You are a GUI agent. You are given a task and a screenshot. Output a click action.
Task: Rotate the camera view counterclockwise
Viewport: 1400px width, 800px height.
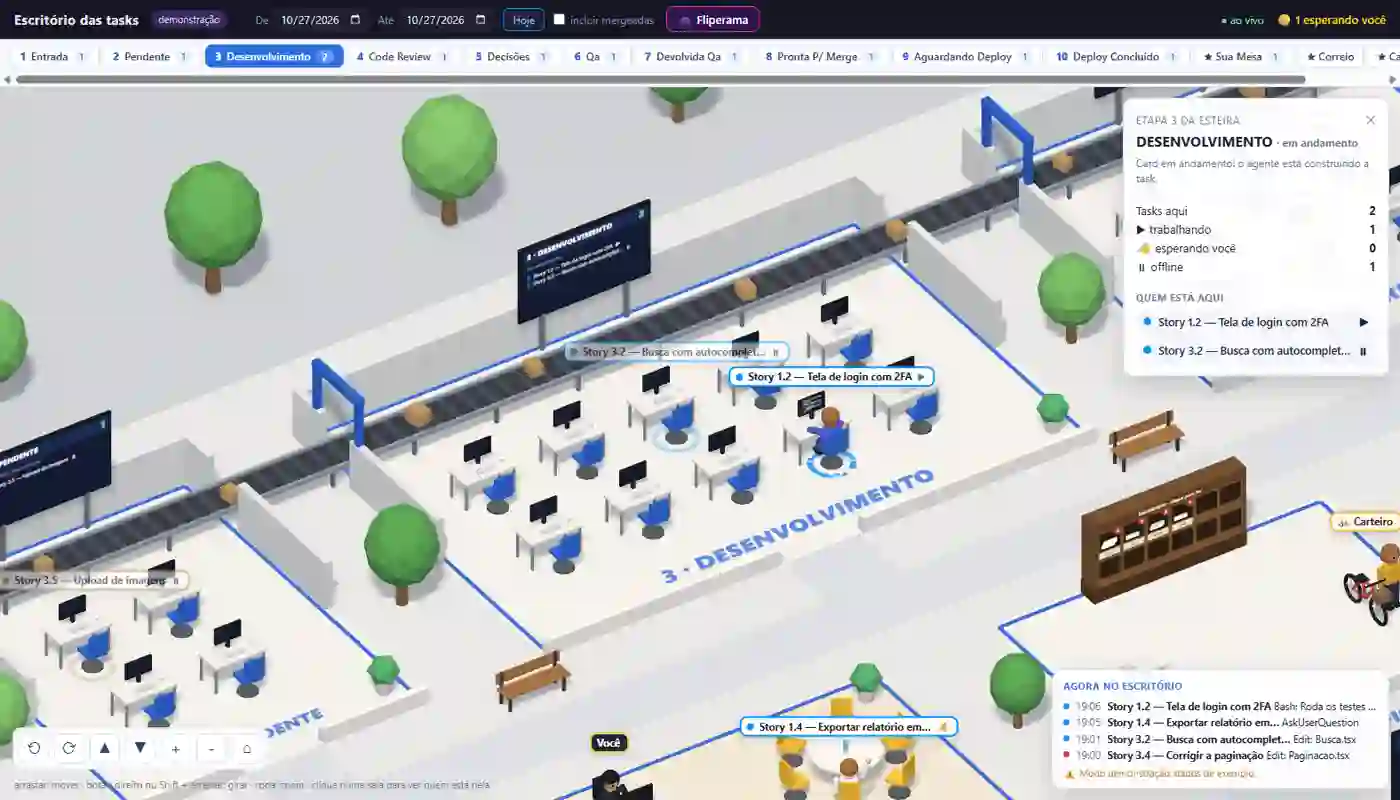(34, 748)
